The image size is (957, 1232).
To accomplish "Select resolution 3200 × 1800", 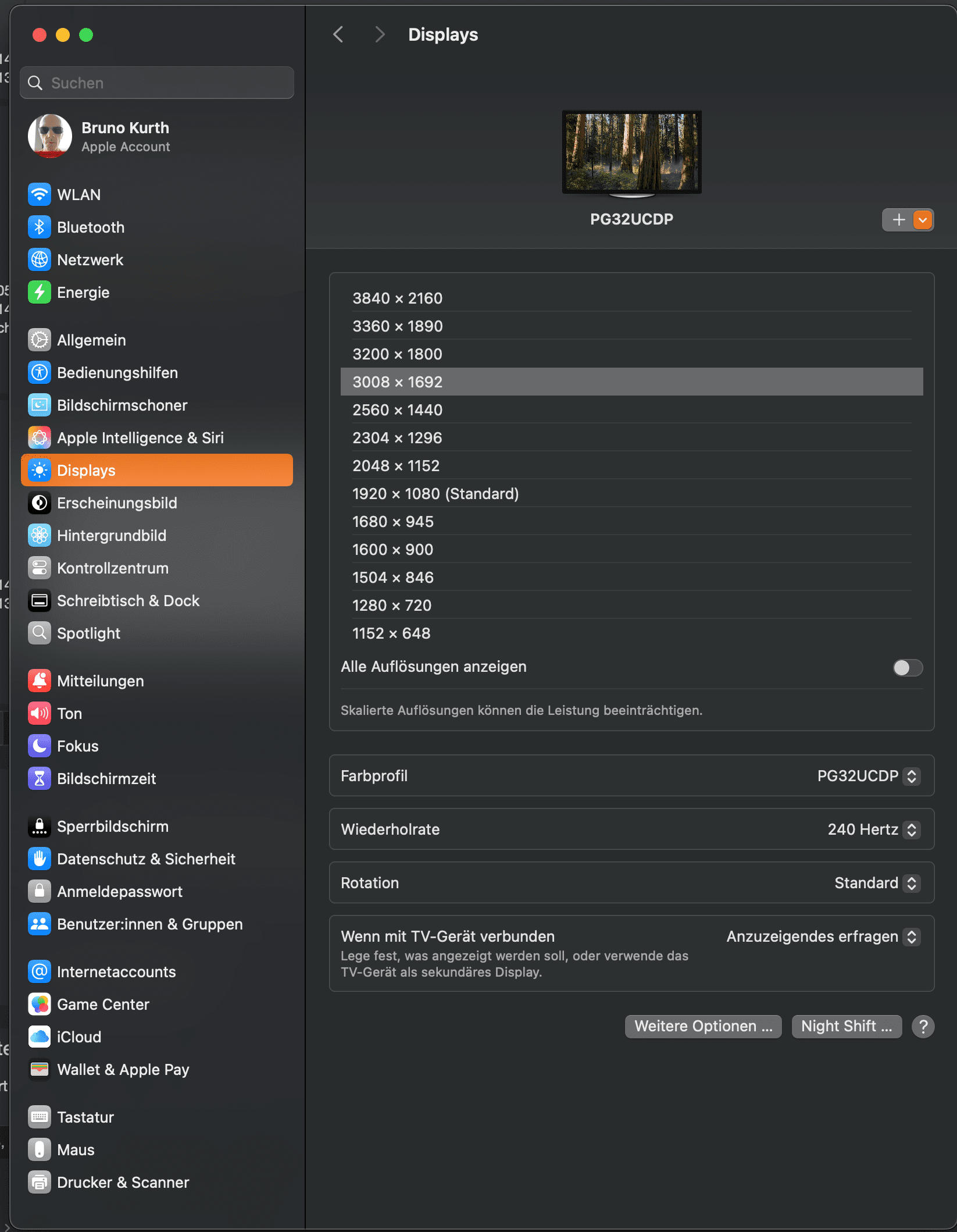I will [632, 354].
